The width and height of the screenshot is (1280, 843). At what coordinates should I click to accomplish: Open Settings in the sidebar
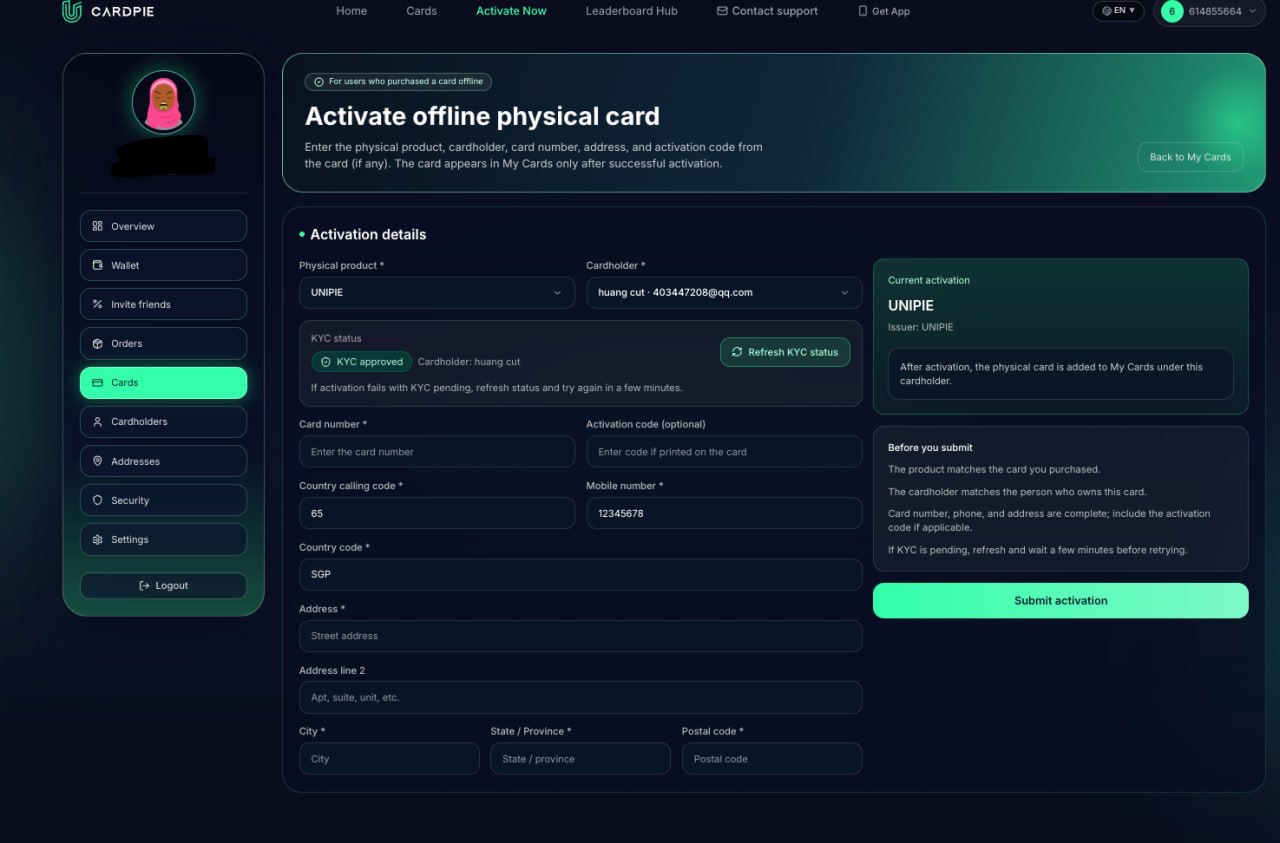[x=163, y=539]
